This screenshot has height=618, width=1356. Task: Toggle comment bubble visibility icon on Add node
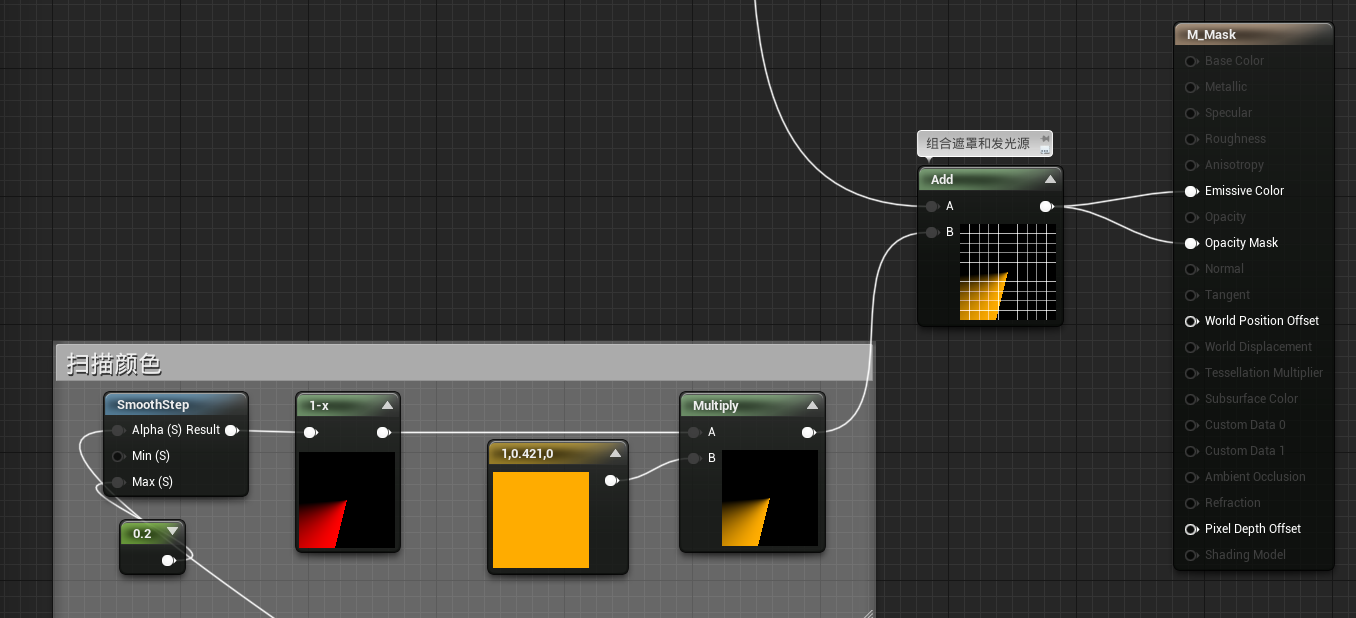(1045, 149)
